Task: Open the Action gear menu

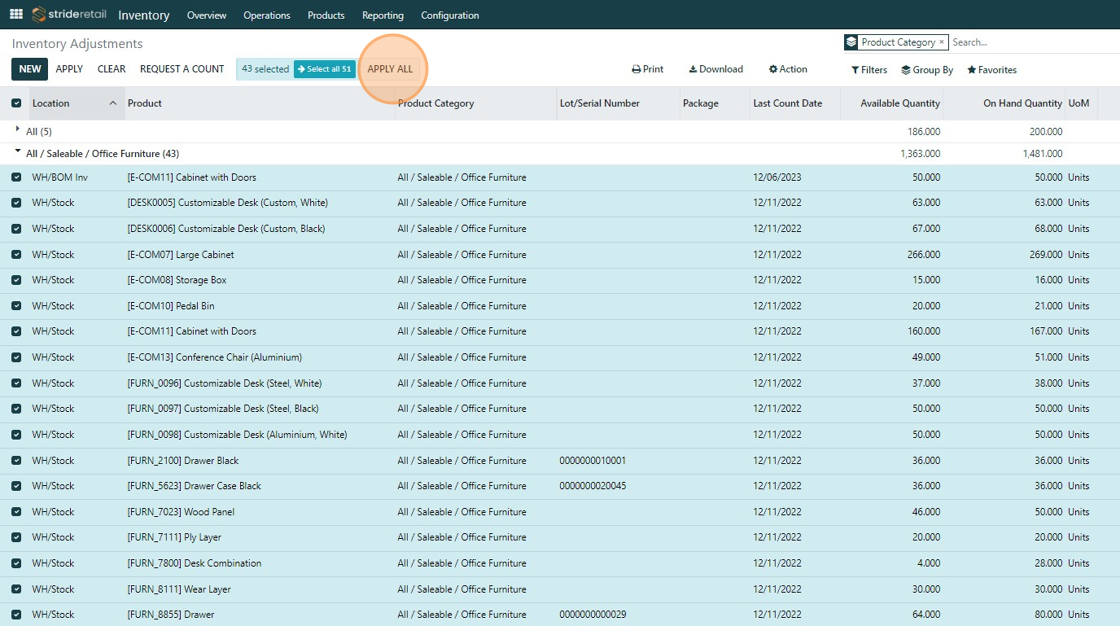Action: pos(787,70)
